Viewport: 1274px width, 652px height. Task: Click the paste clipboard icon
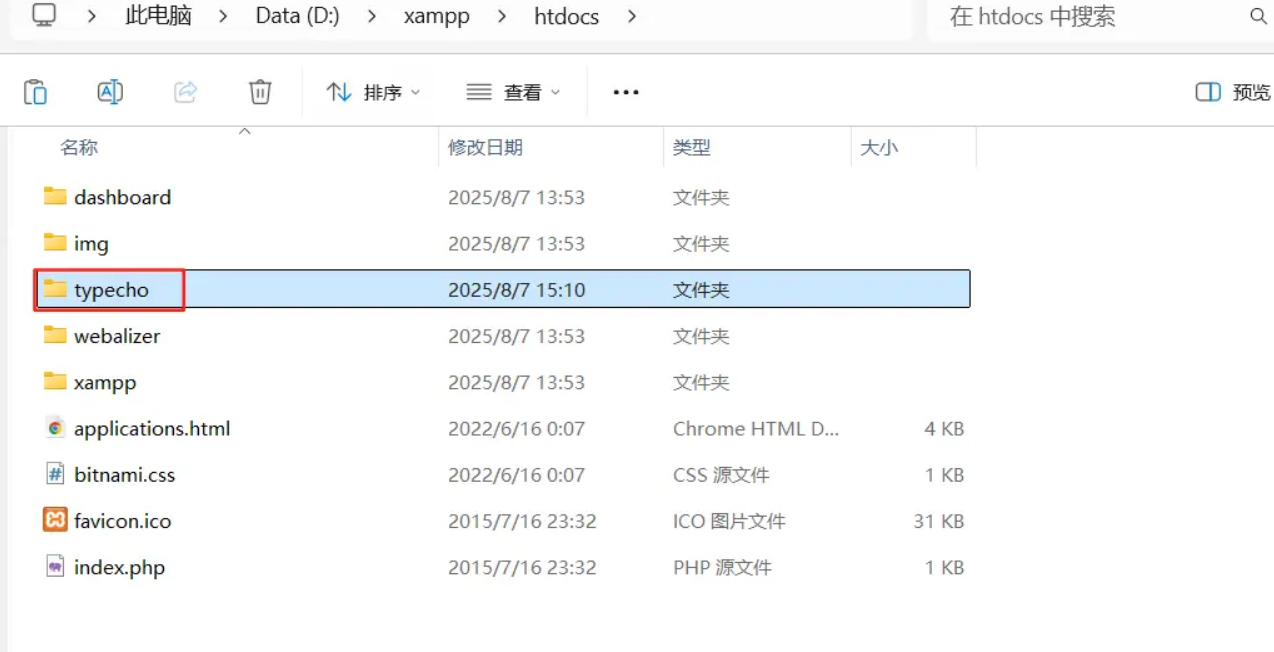[35, 92]
